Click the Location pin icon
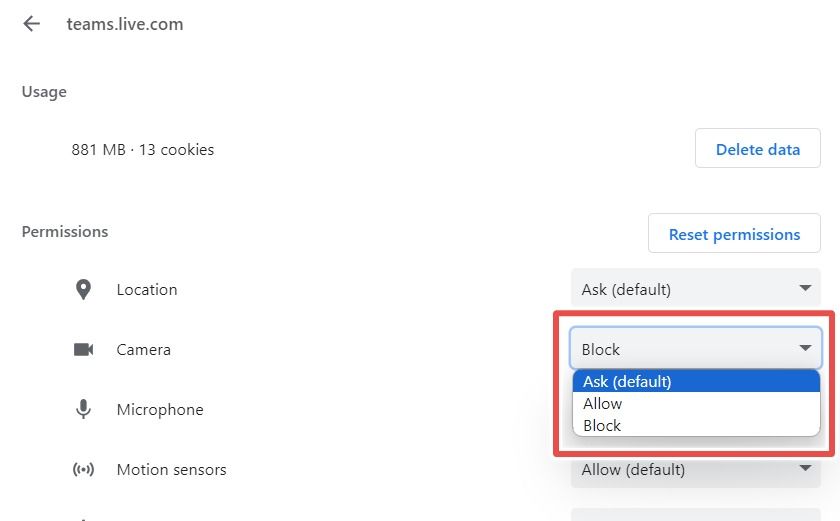The image size is (840, 521). (x=83, y=290)
